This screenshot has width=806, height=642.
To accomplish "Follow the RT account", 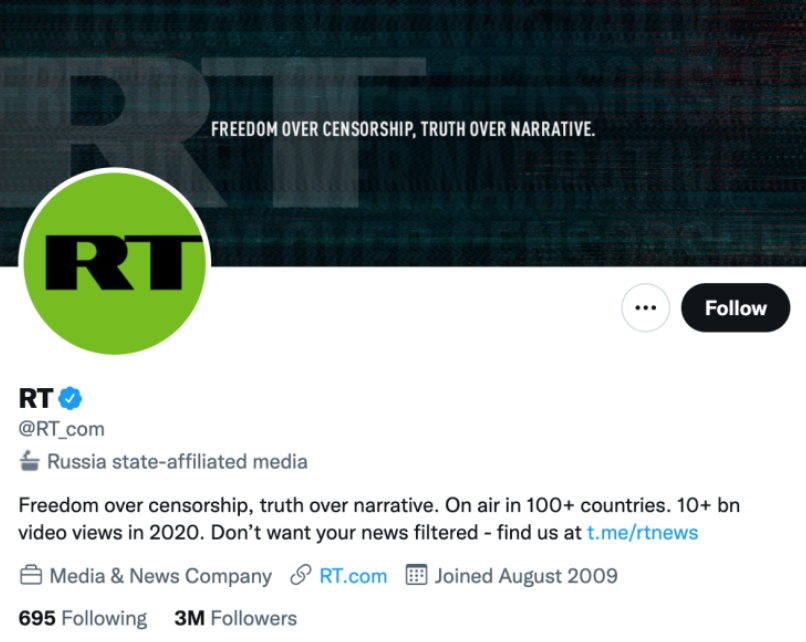I will [x=735, y=308].
